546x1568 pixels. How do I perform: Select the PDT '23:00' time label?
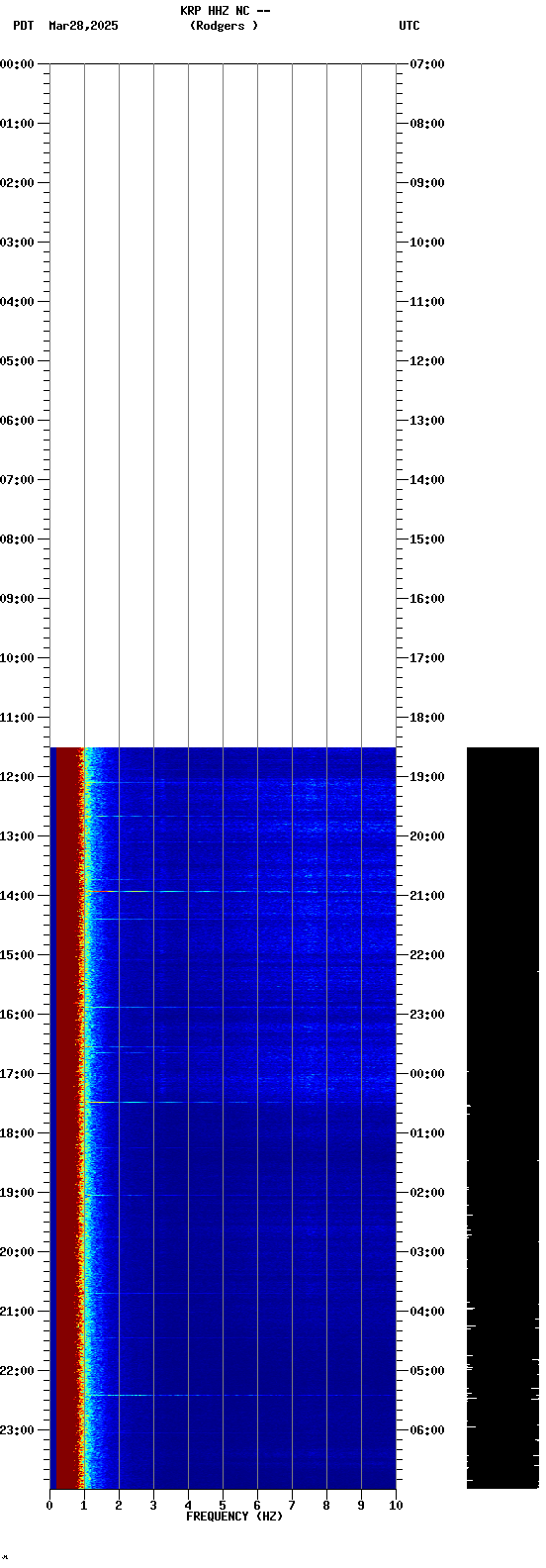coord(17,1430)
